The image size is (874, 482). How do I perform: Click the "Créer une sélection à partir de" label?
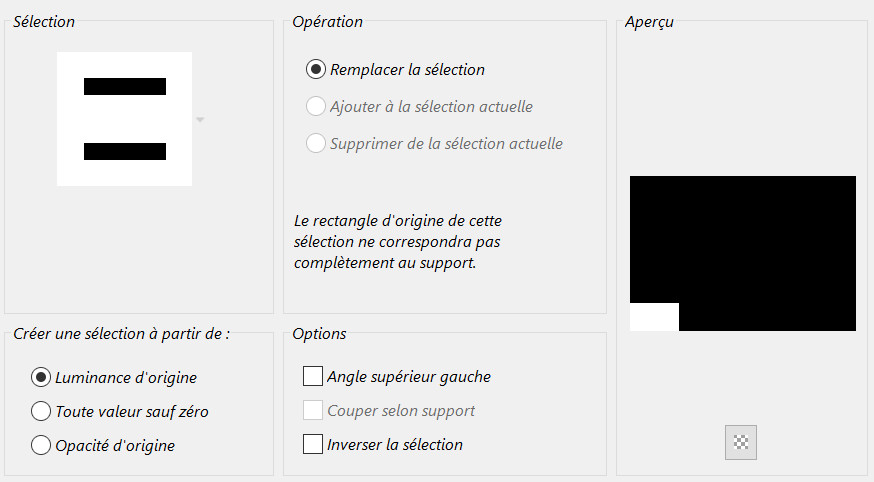(122, 334)
